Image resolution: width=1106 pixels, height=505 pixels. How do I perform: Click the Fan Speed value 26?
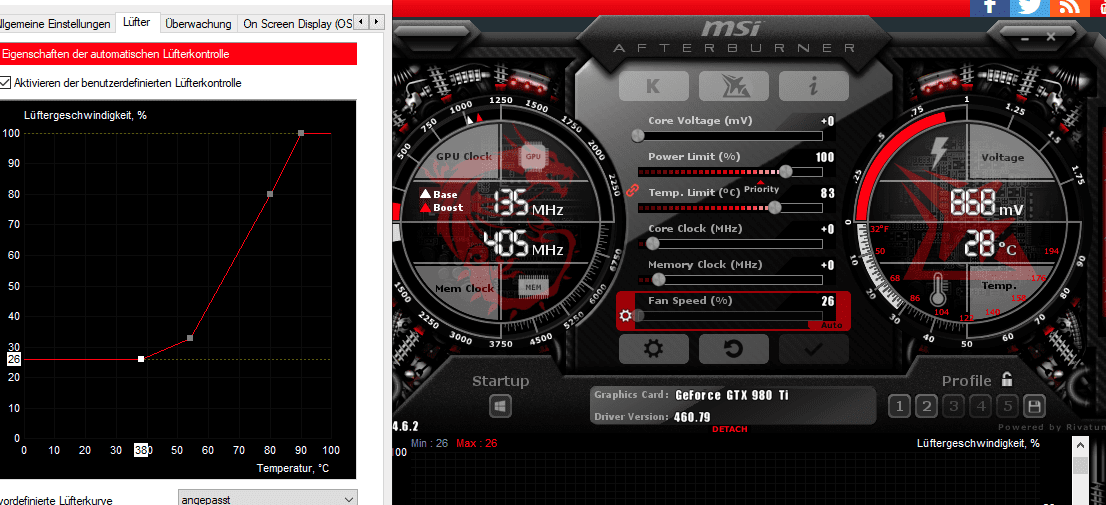coord(828,300)
